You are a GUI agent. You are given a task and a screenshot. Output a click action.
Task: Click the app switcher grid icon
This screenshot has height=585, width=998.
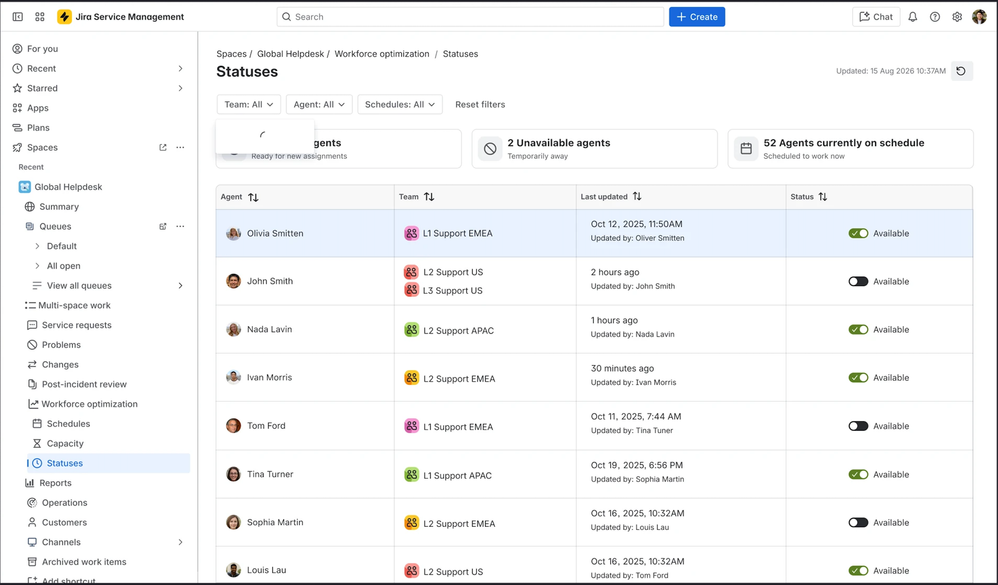(x=40, y=17)
